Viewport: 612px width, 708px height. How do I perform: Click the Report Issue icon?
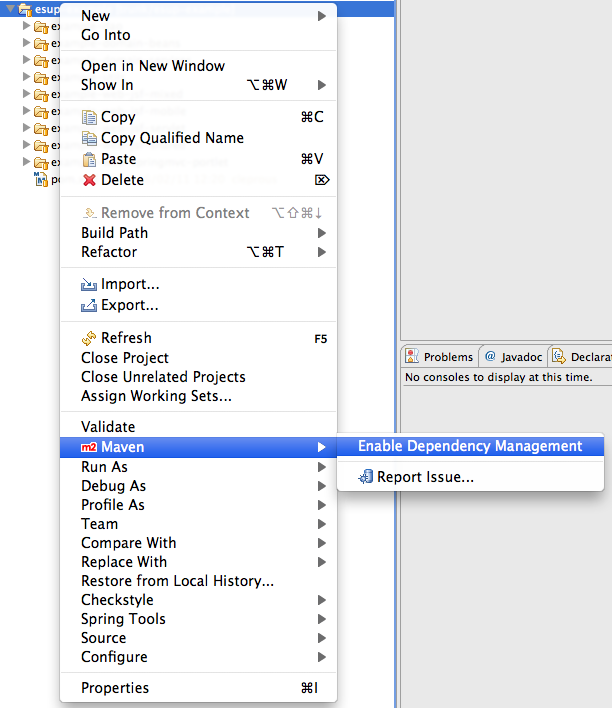tap(367, 477)
